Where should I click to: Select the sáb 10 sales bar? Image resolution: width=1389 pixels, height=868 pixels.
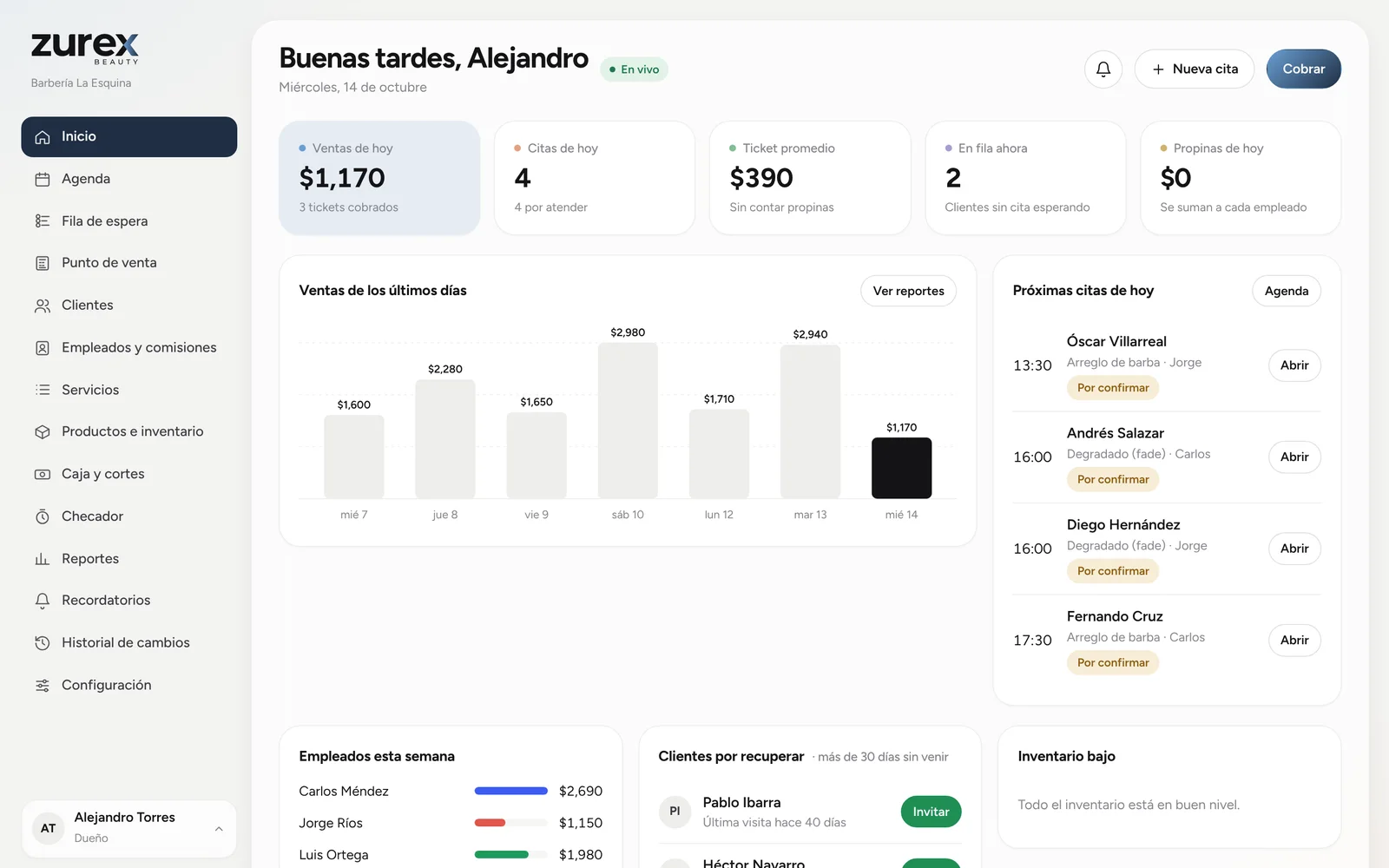click(628, 420)
